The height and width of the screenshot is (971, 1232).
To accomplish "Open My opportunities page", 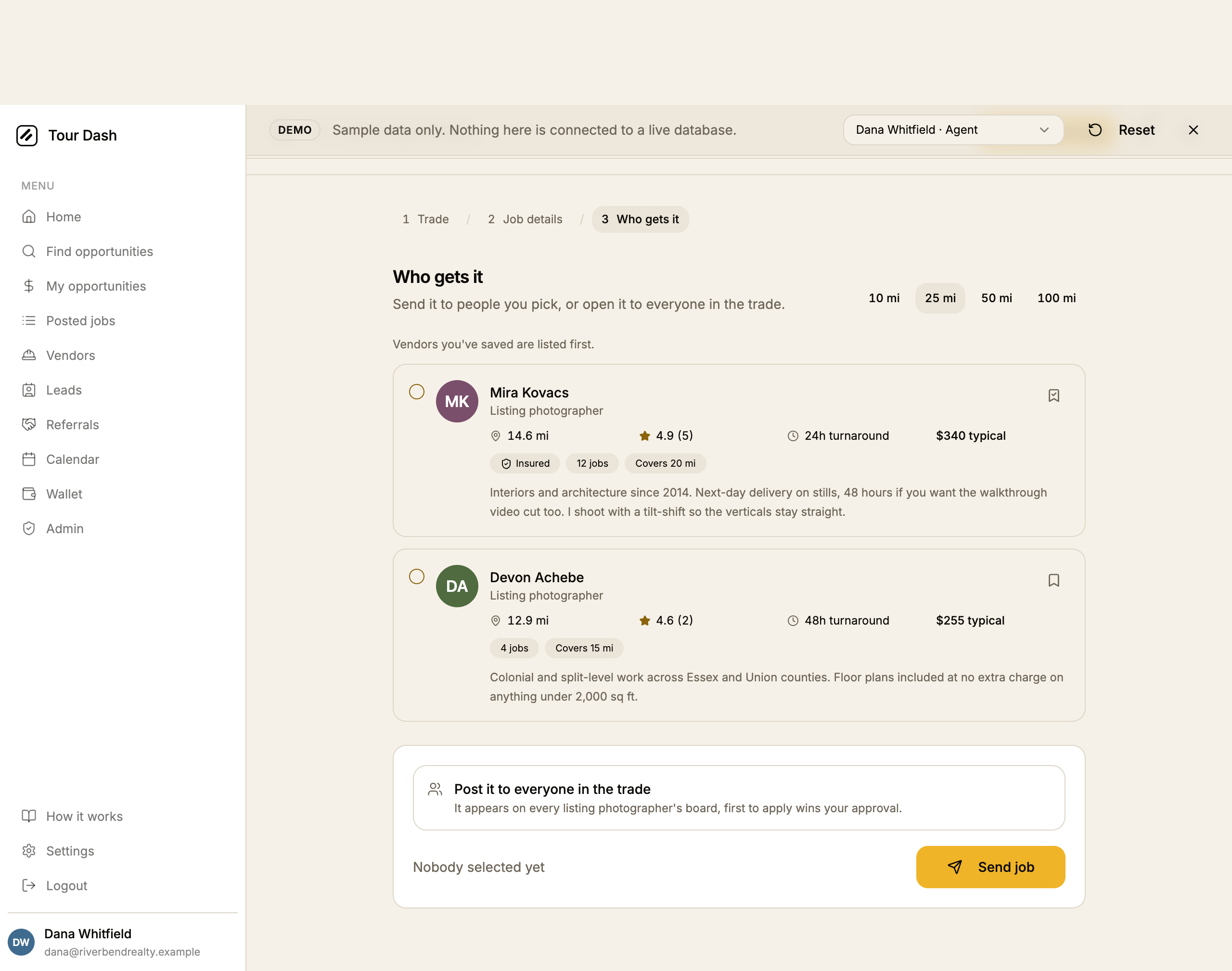I will coord(122,286).
